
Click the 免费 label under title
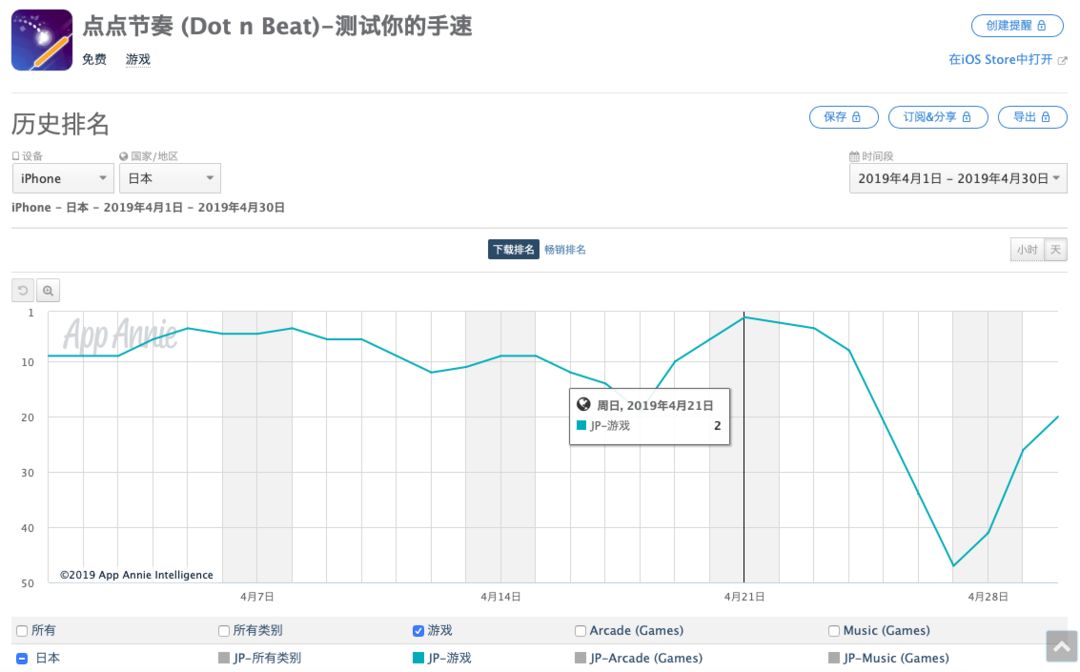pyautogui.click(x=94, y=60)
